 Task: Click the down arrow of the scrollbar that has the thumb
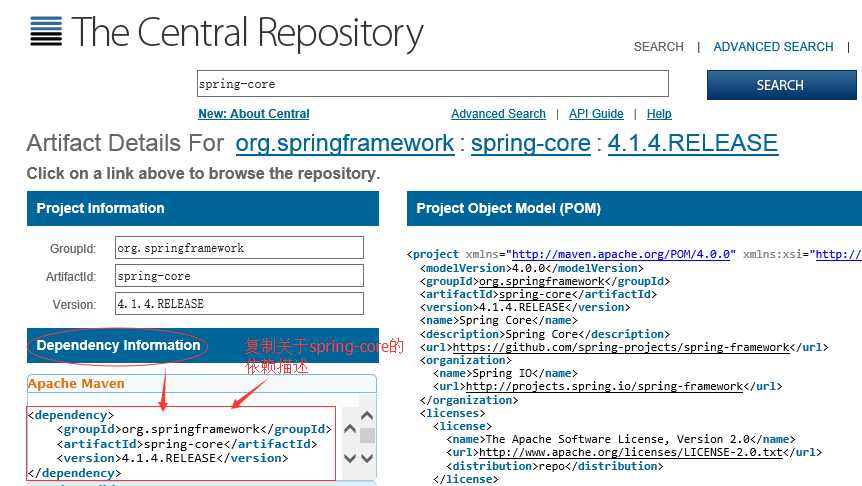click(x=367, y=458)
